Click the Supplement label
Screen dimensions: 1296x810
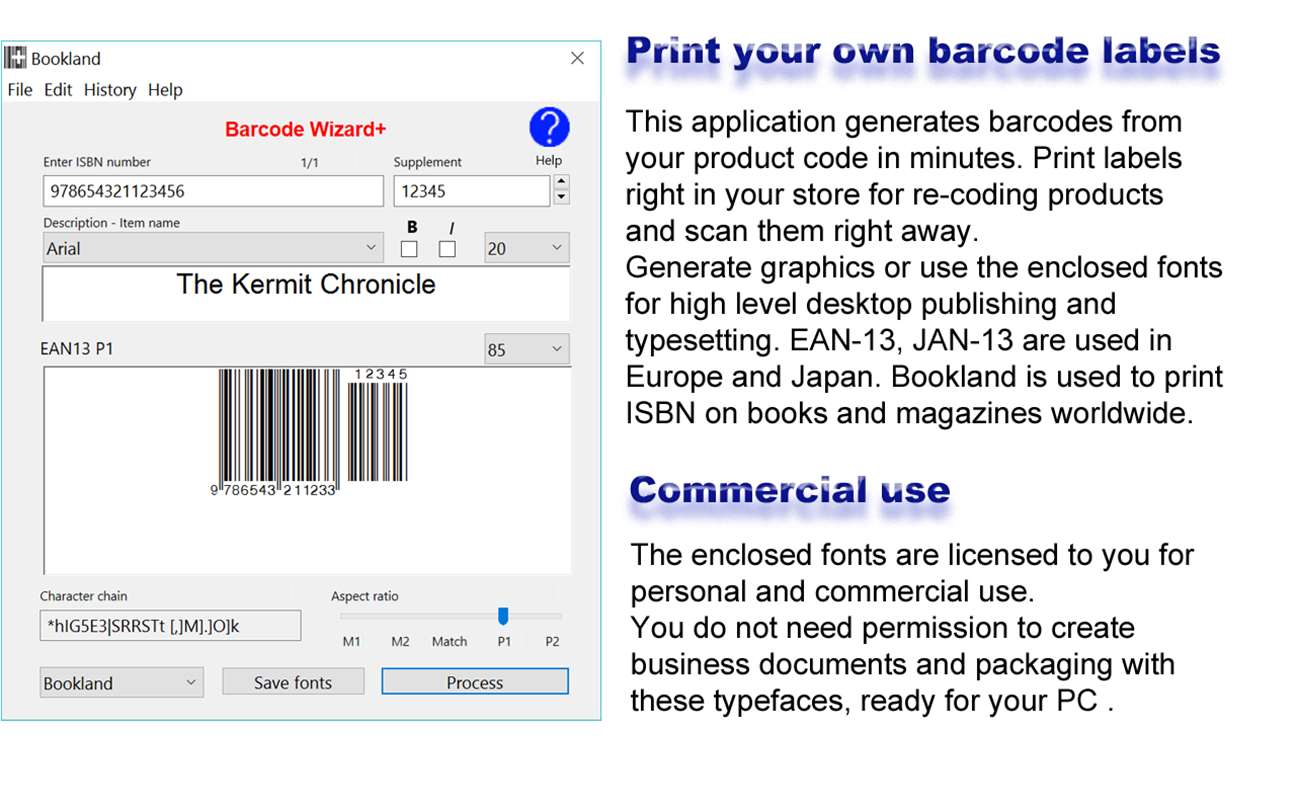point(428,162)
